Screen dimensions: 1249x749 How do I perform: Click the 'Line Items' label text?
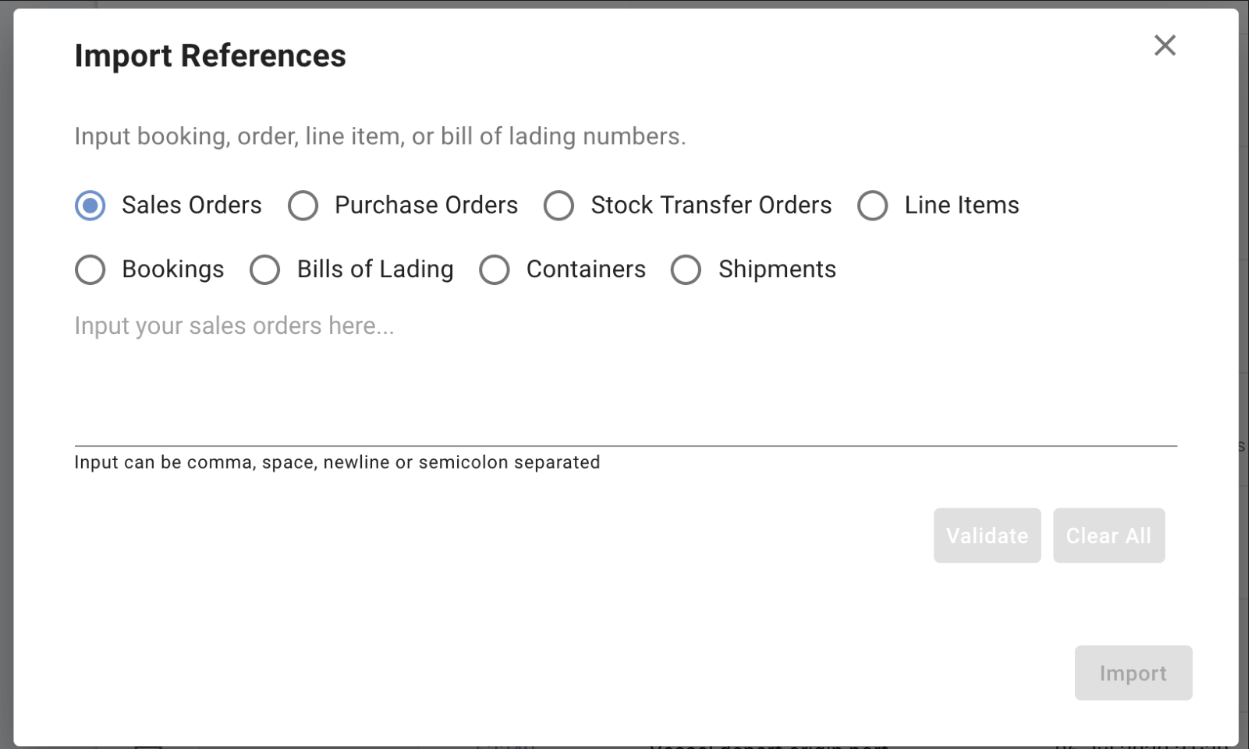coord(962,205)
